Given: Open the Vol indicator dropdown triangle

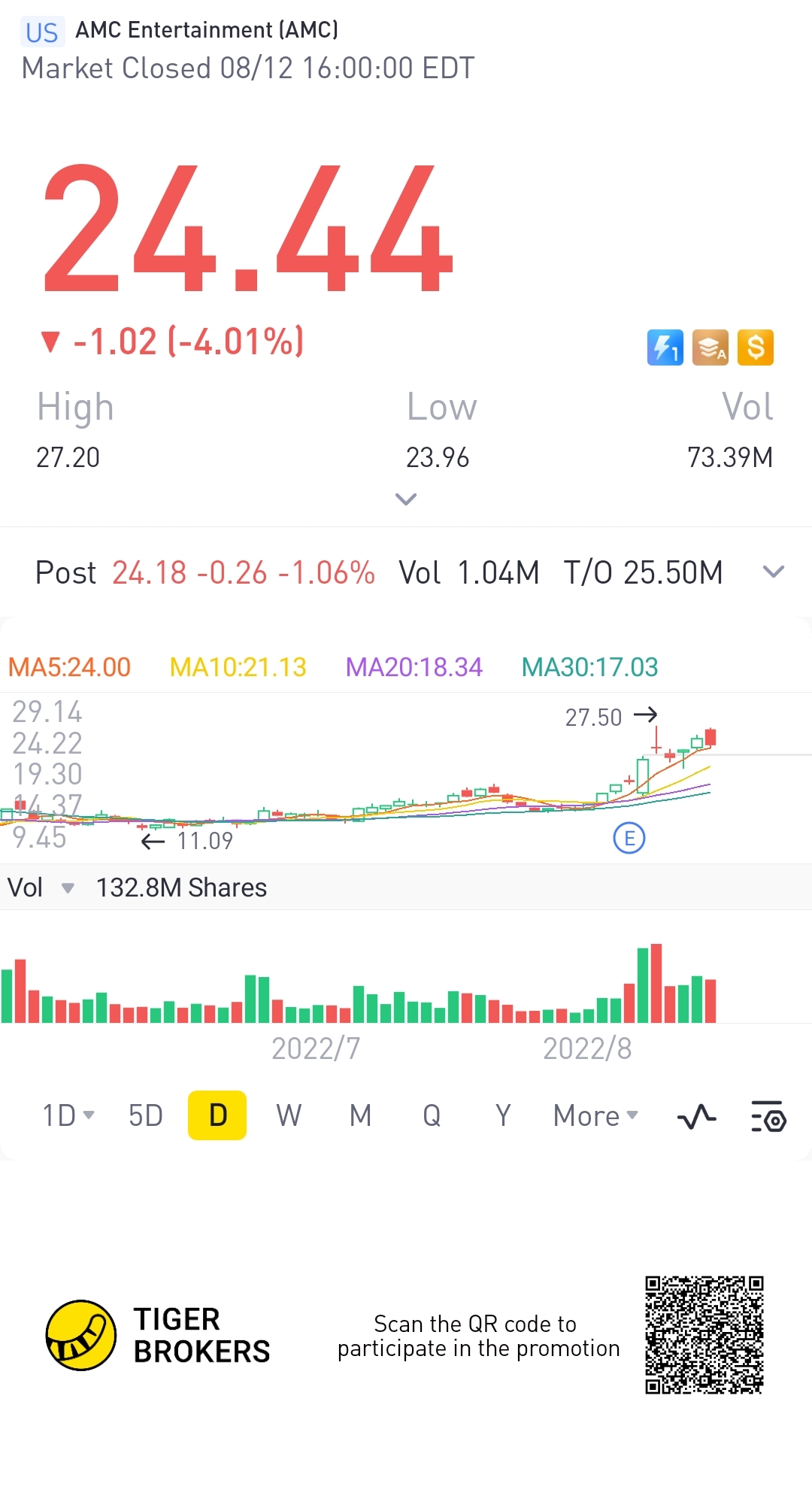Looking at the screenshot, I should [x=68, y=888].
